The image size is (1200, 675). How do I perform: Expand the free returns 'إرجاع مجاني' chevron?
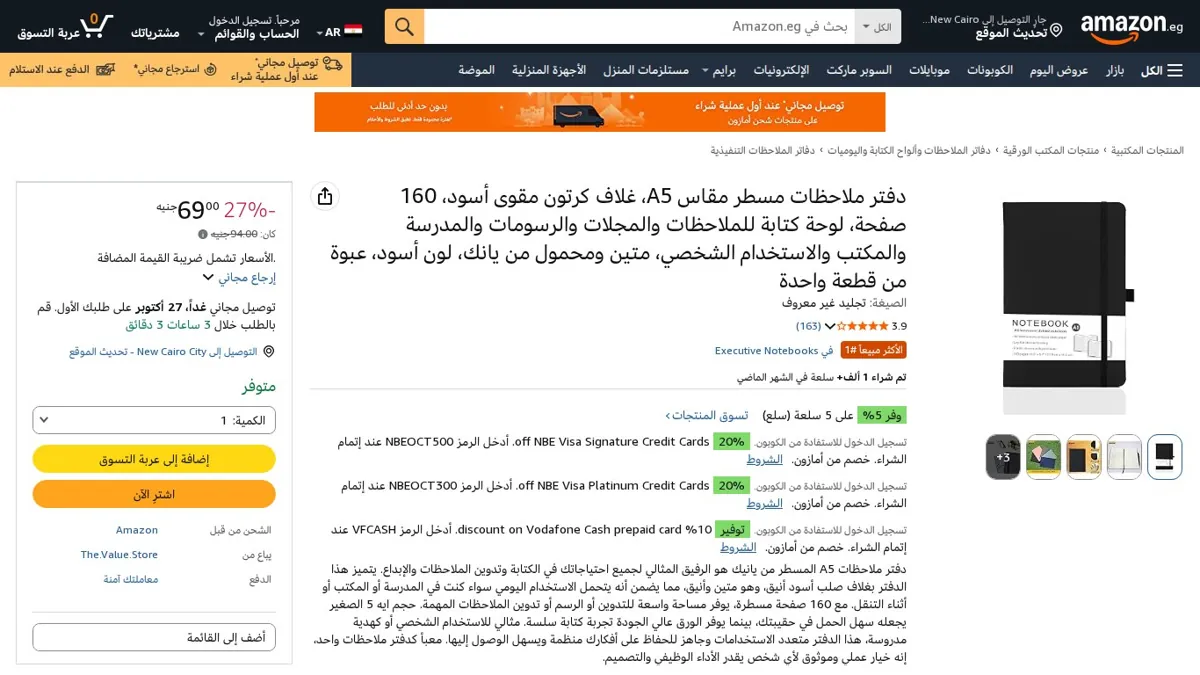click(x=208, y=277)
